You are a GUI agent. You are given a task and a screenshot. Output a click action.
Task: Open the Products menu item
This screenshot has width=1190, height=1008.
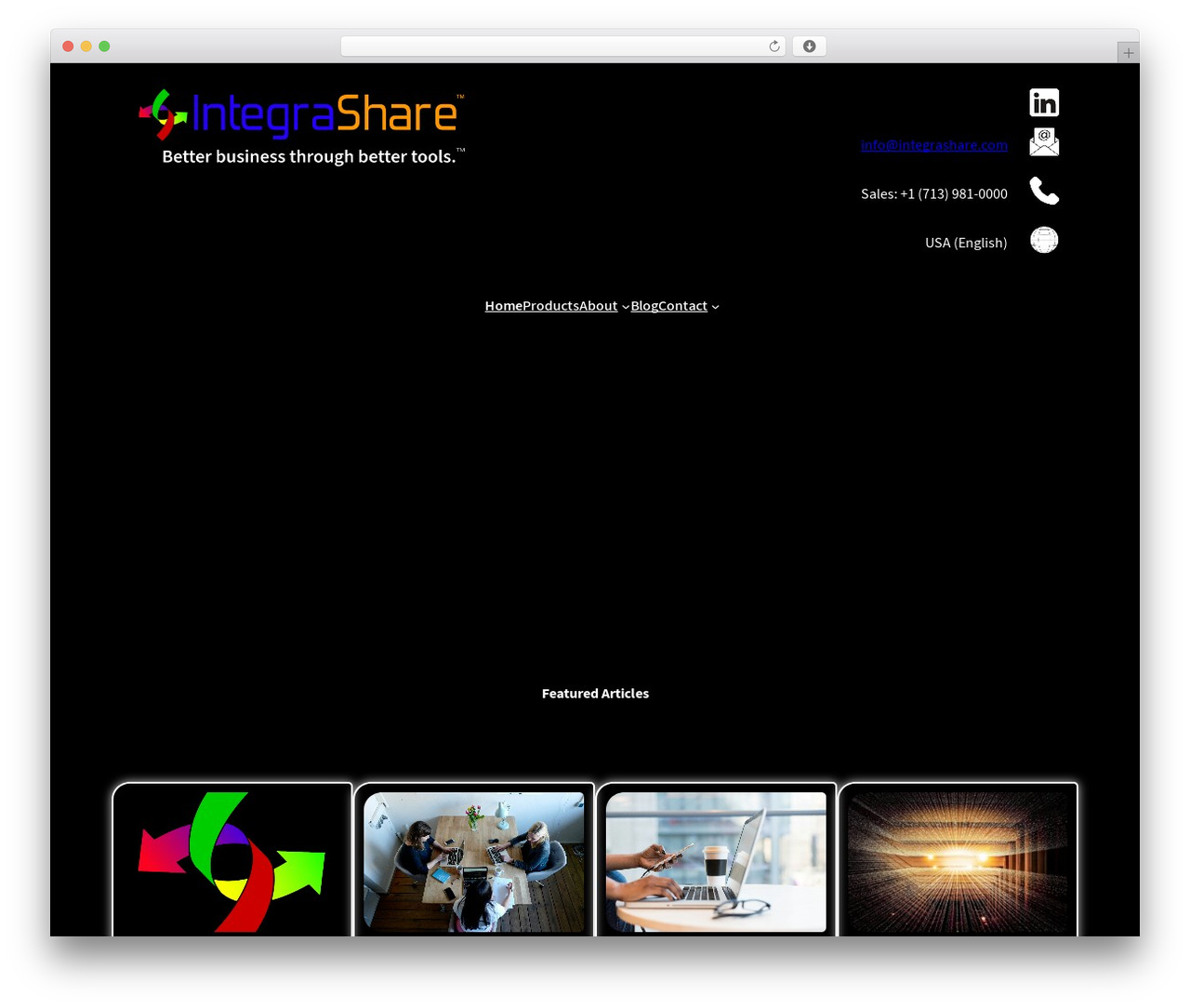(x=550, y=306)
